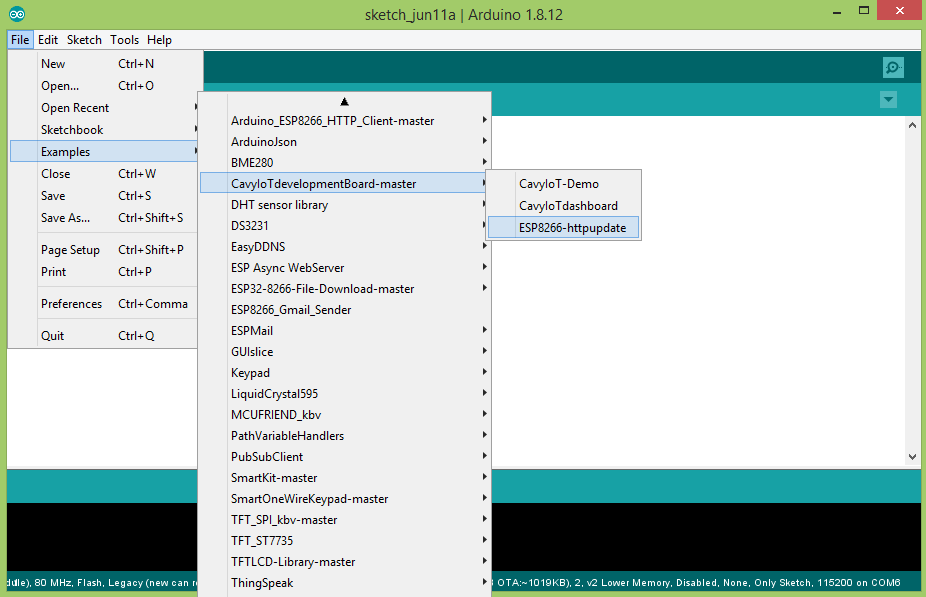
Task: Click the editor's scroll up arrow
Action: coord(912,126)
